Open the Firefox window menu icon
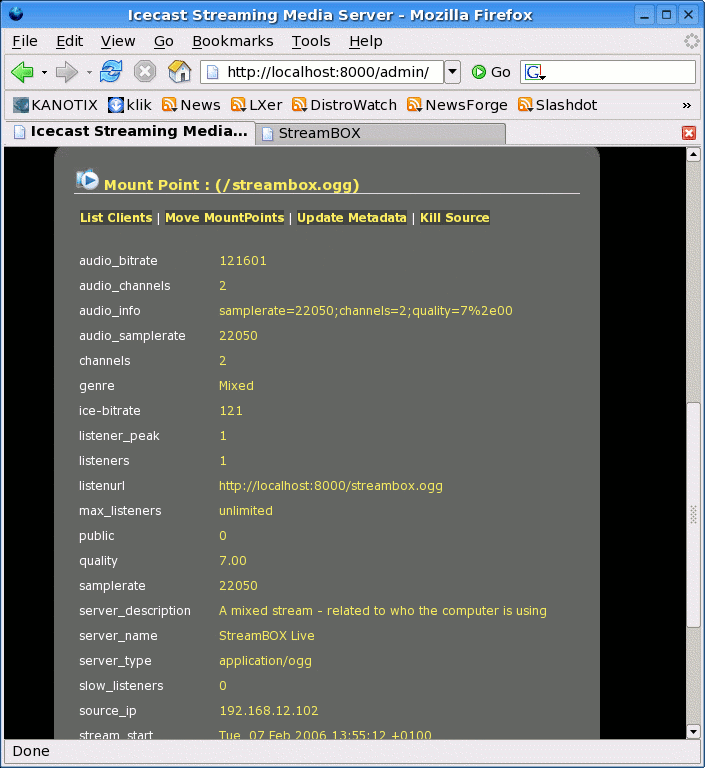Image resolution: width=705 pixels, height=768 pixels. 16,14
